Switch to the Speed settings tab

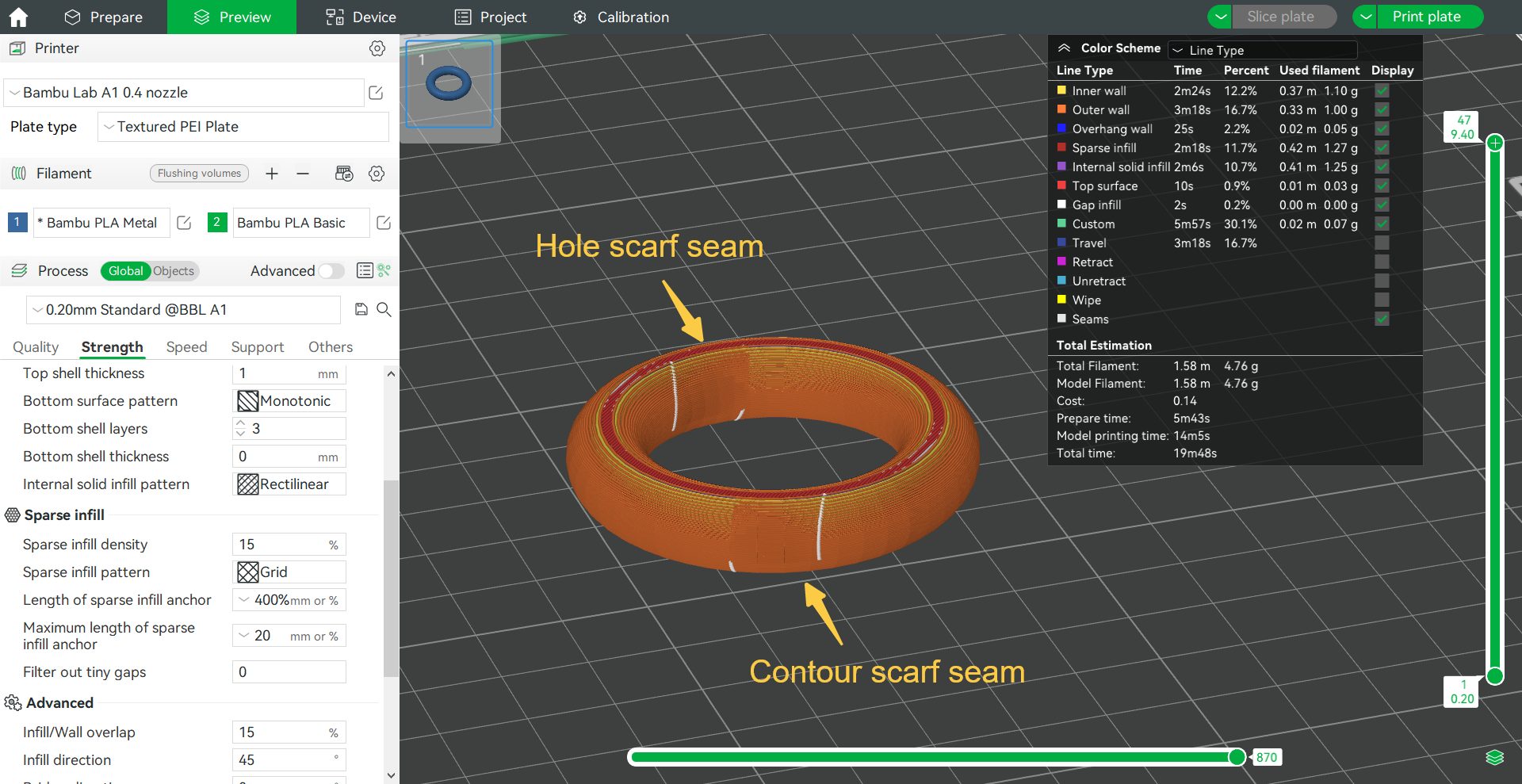coord(186,347)
